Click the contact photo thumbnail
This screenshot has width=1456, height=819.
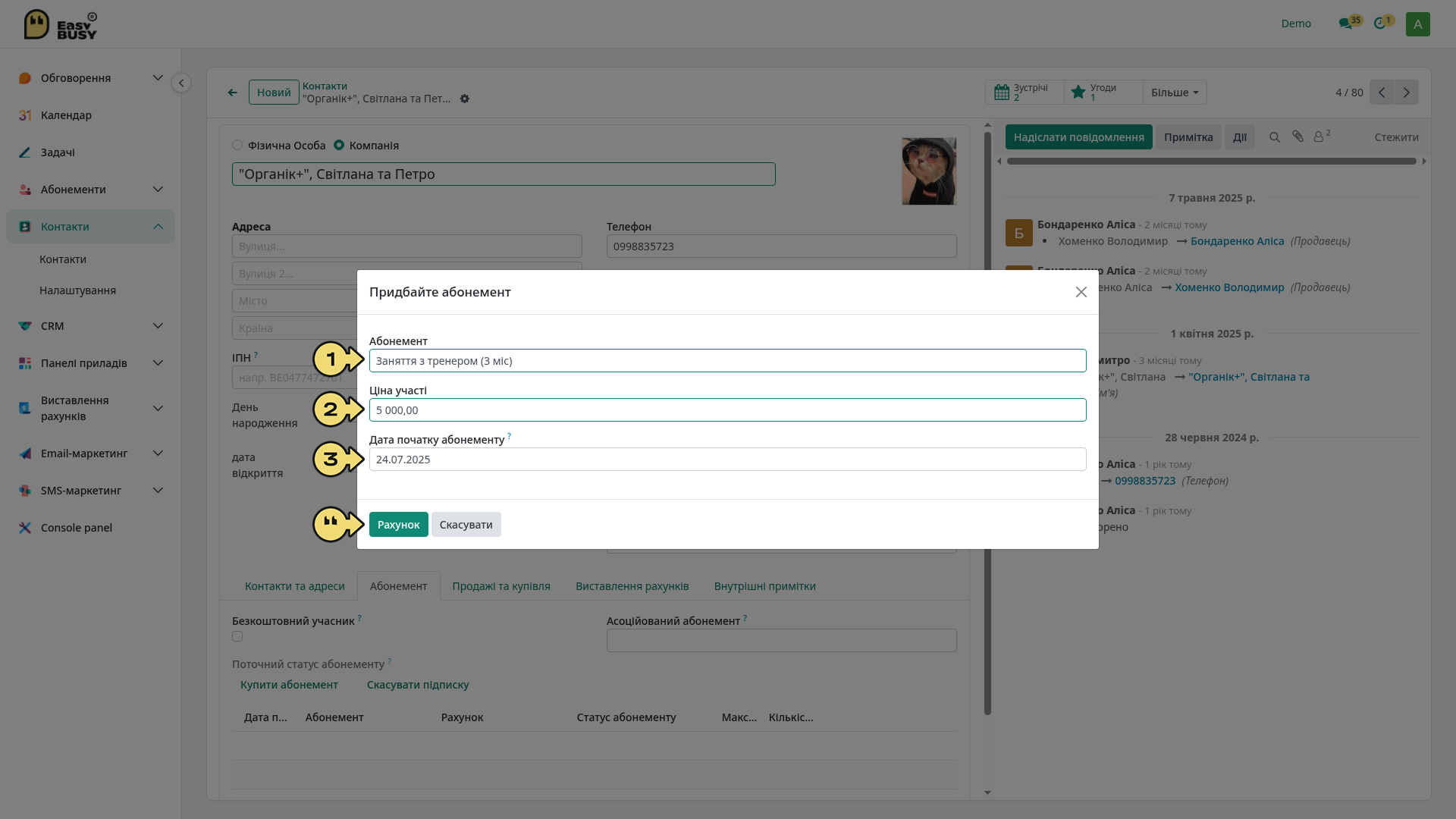click(929, 171)
